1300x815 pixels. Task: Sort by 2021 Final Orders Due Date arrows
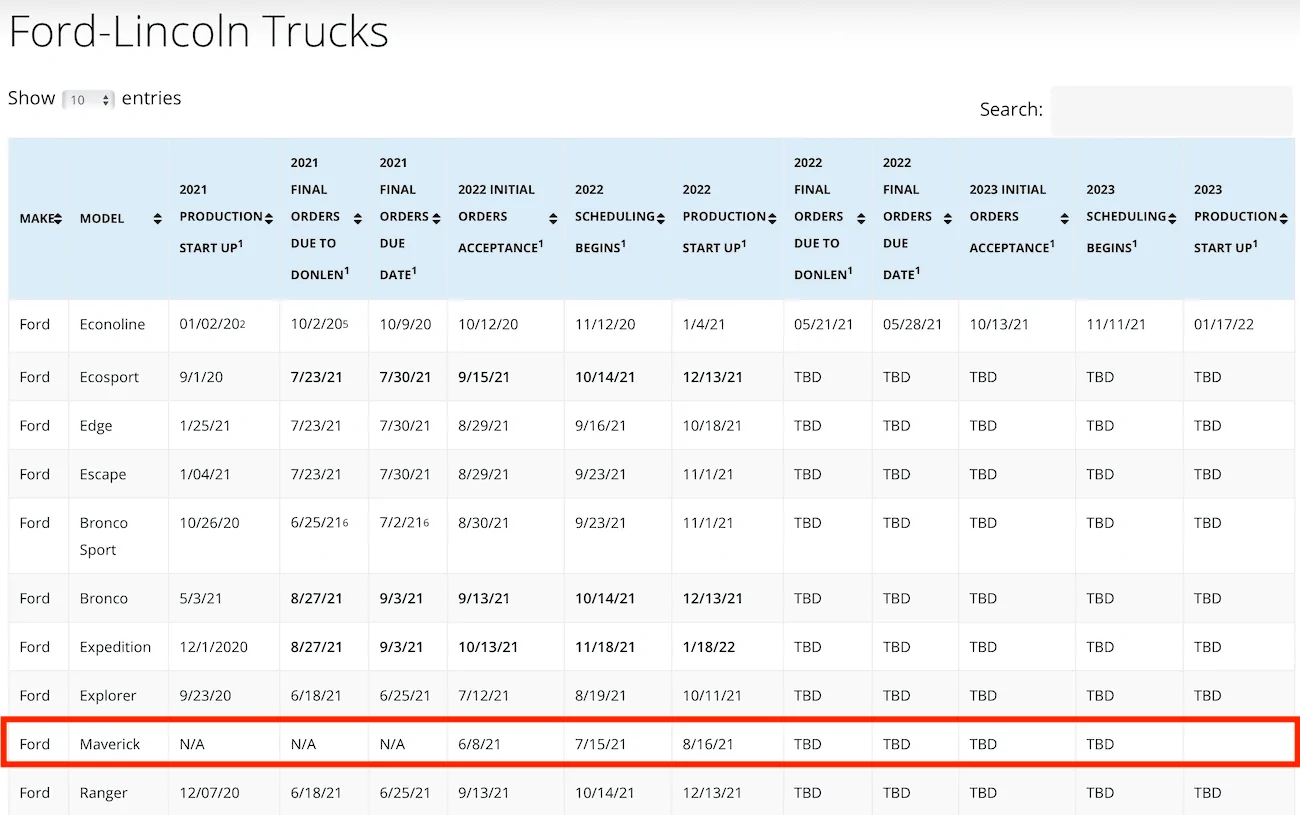[x=436, y=217]
